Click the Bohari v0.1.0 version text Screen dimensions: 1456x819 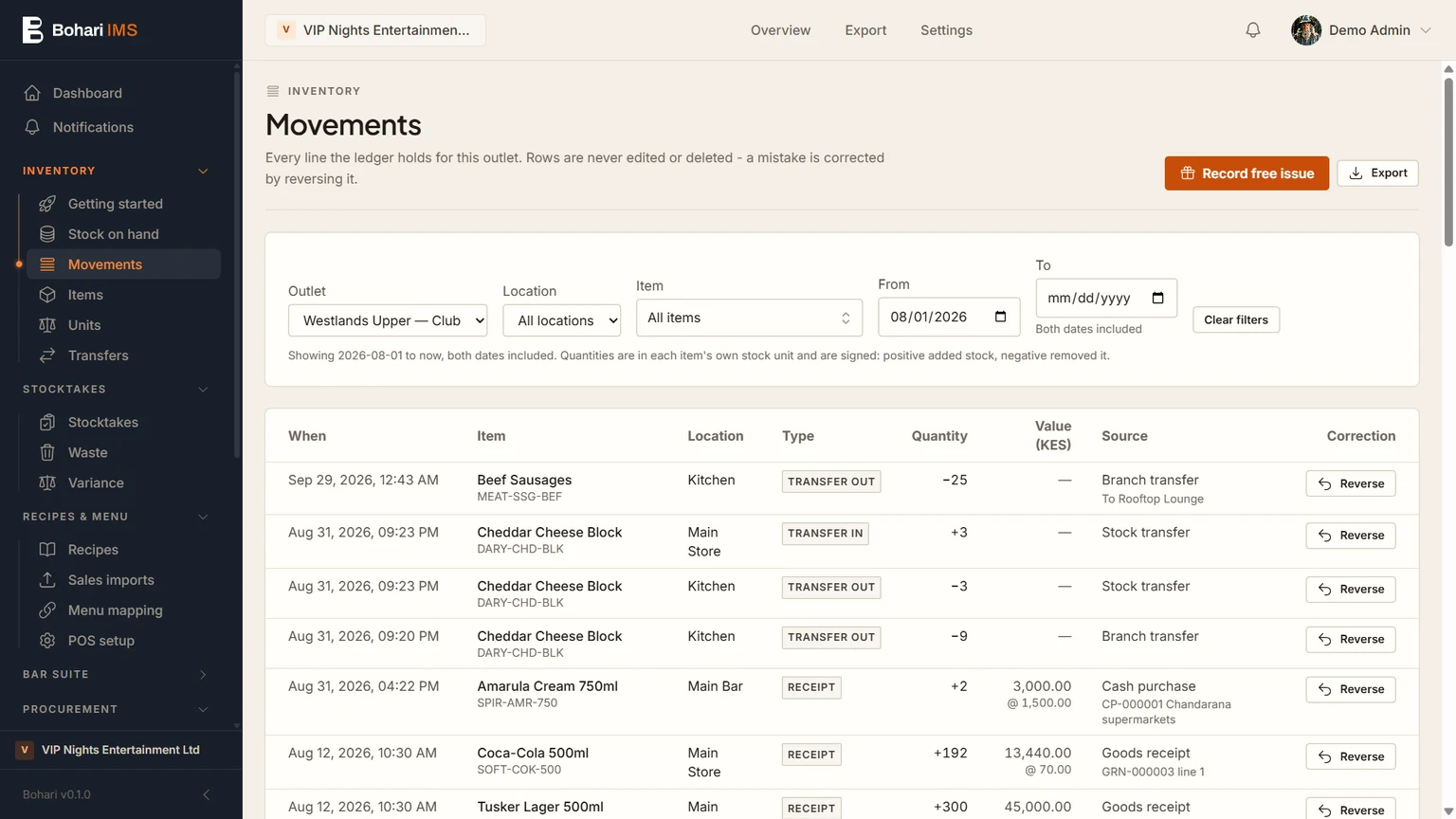57,794
